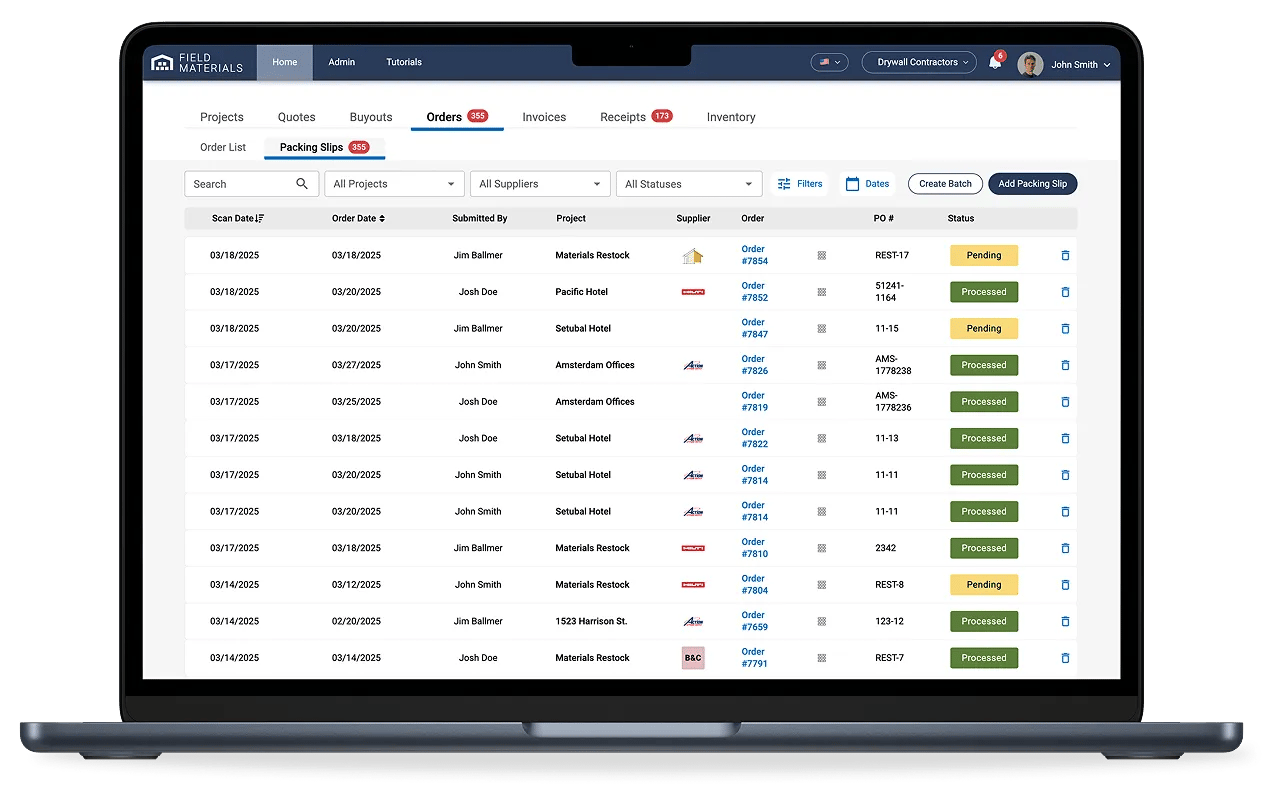
Task: Switch to the Invoices tab
Action: coord(544,117)
